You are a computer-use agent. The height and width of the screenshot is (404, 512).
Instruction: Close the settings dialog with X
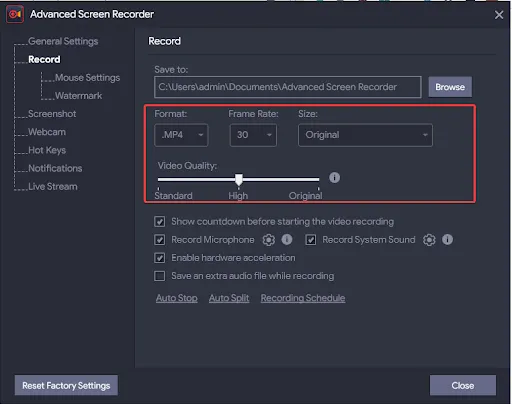point(499,15)
